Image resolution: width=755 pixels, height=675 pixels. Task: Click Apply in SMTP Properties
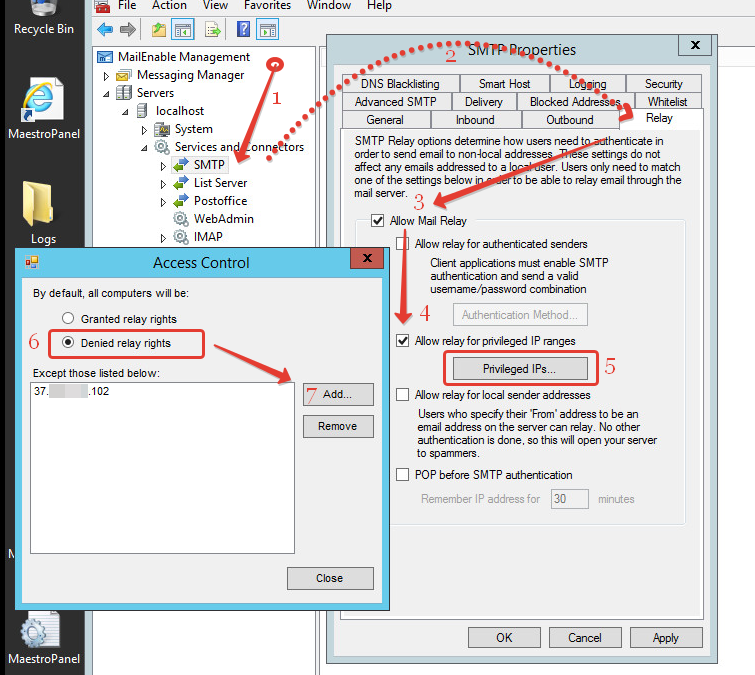point(666,637)
